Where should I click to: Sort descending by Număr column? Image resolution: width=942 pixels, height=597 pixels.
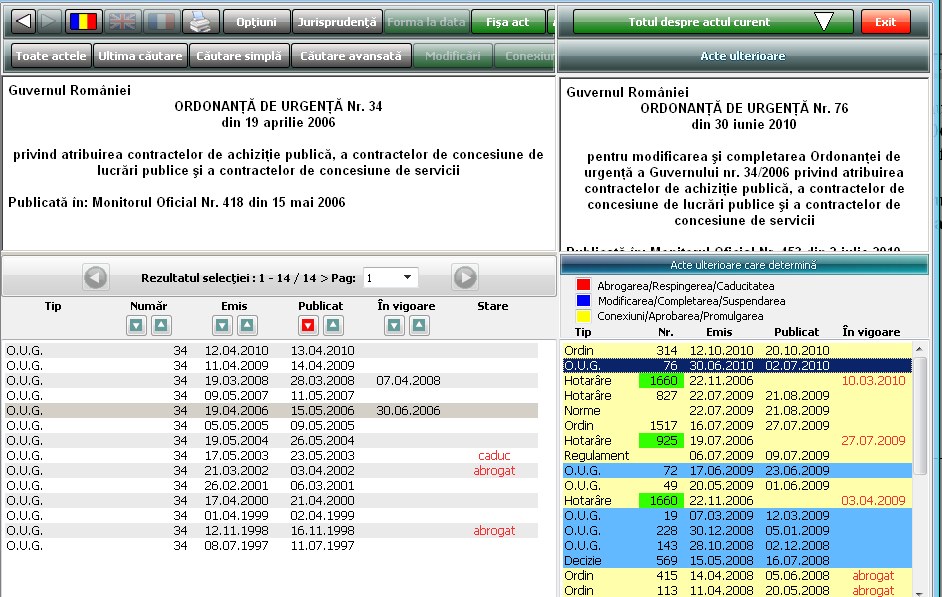click(x=136, y=326)
